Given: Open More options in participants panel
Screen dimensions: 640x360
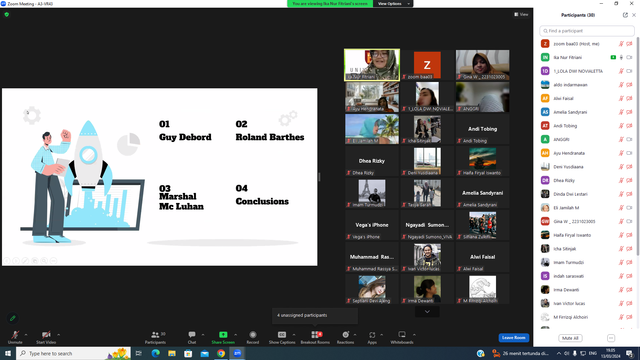Looking at the screenshot, I should (x=611, y=338).
